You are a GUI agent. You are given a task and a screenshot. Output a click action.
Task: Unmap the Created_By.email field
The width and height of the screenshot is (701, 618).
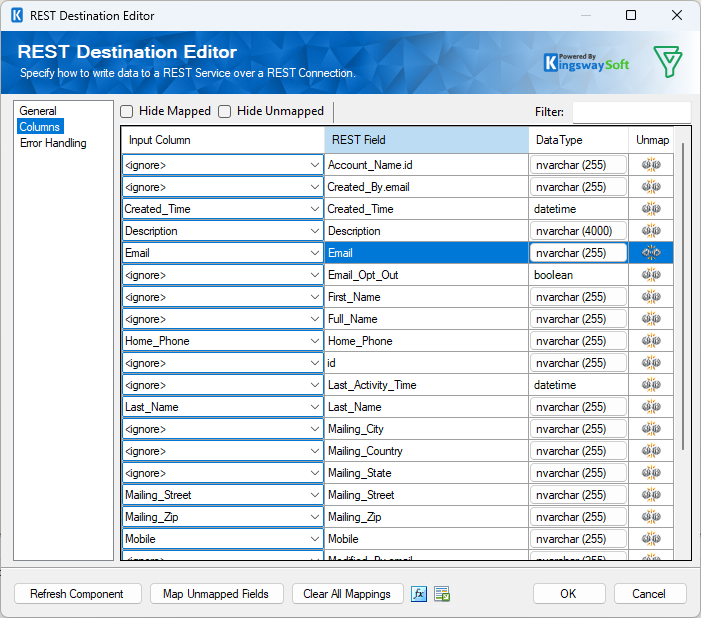click(651, 187)
